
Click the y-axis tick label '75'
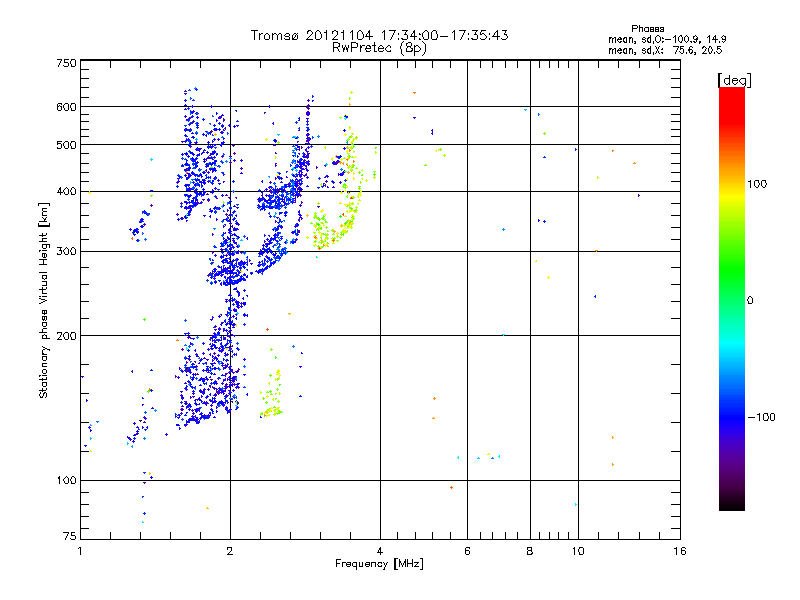click(70, 536)
